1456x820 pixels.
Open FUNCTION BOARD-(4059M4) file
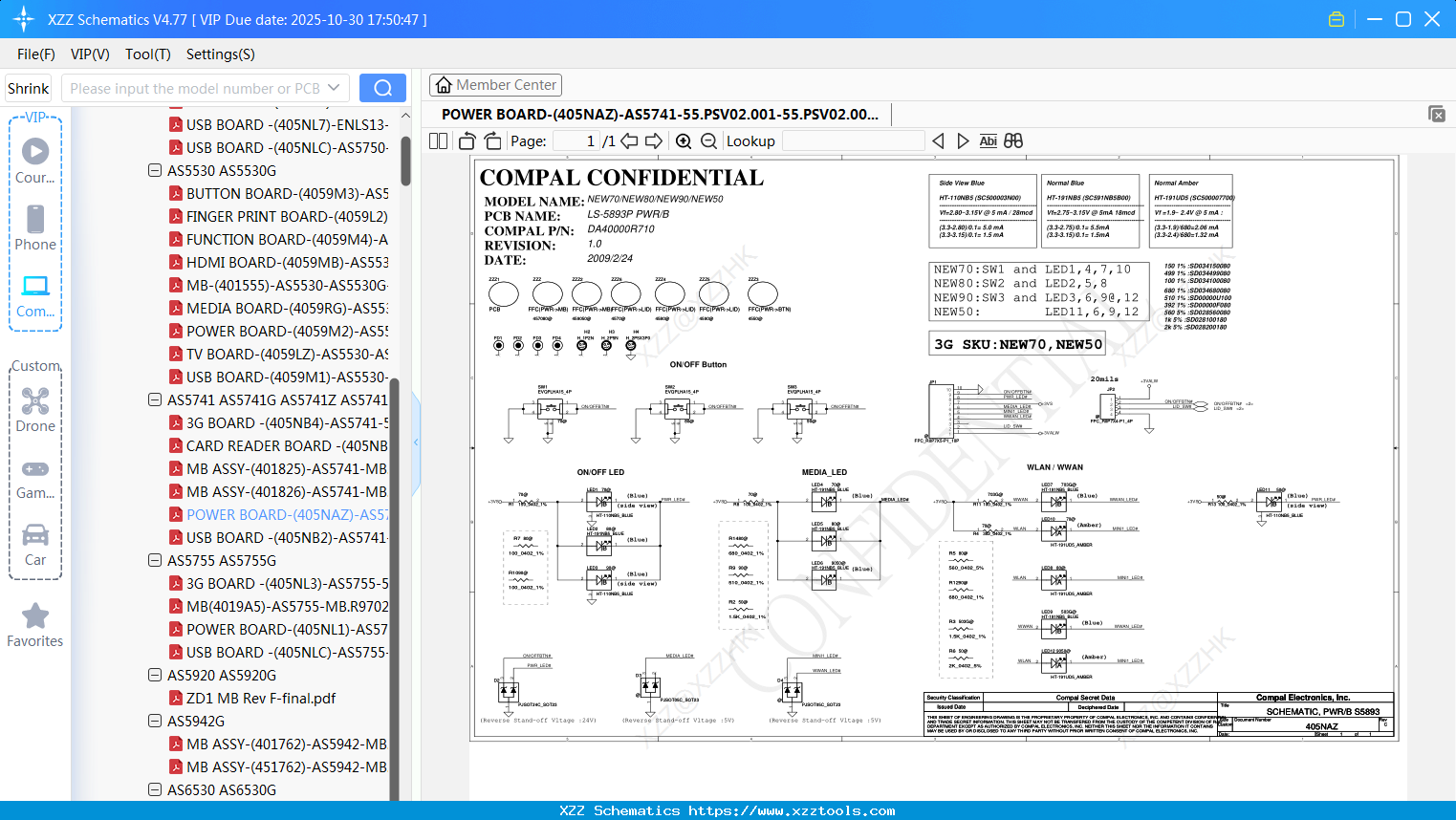(x=287, y=239)
